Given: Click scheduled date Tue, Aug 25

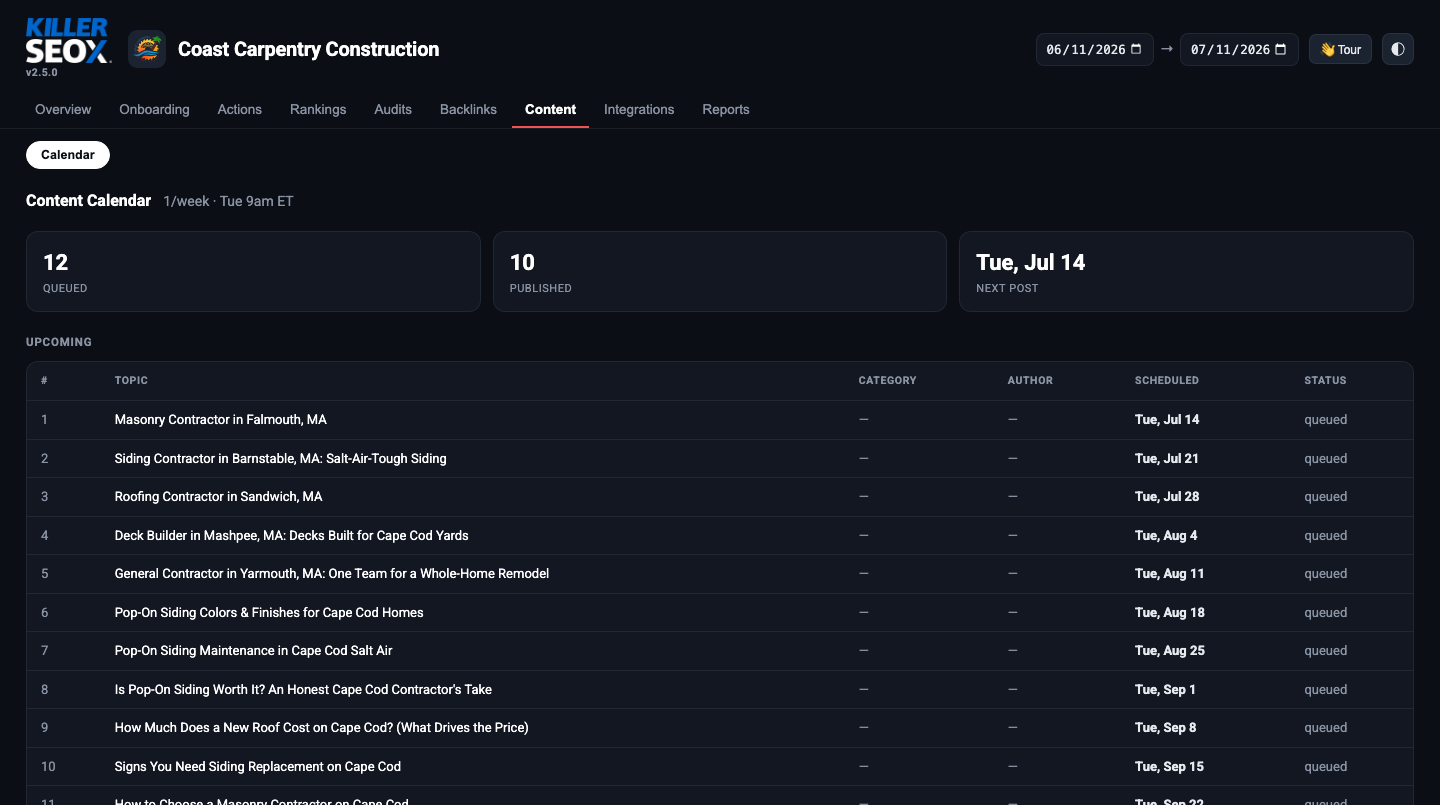Looking at the screenshot, I should point(1170,651).
